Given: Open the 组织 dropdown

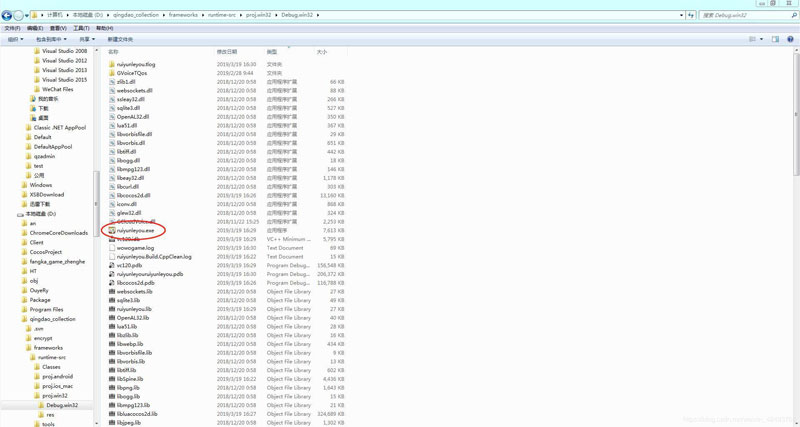Looking at the screenshot, I should (15, 39).
